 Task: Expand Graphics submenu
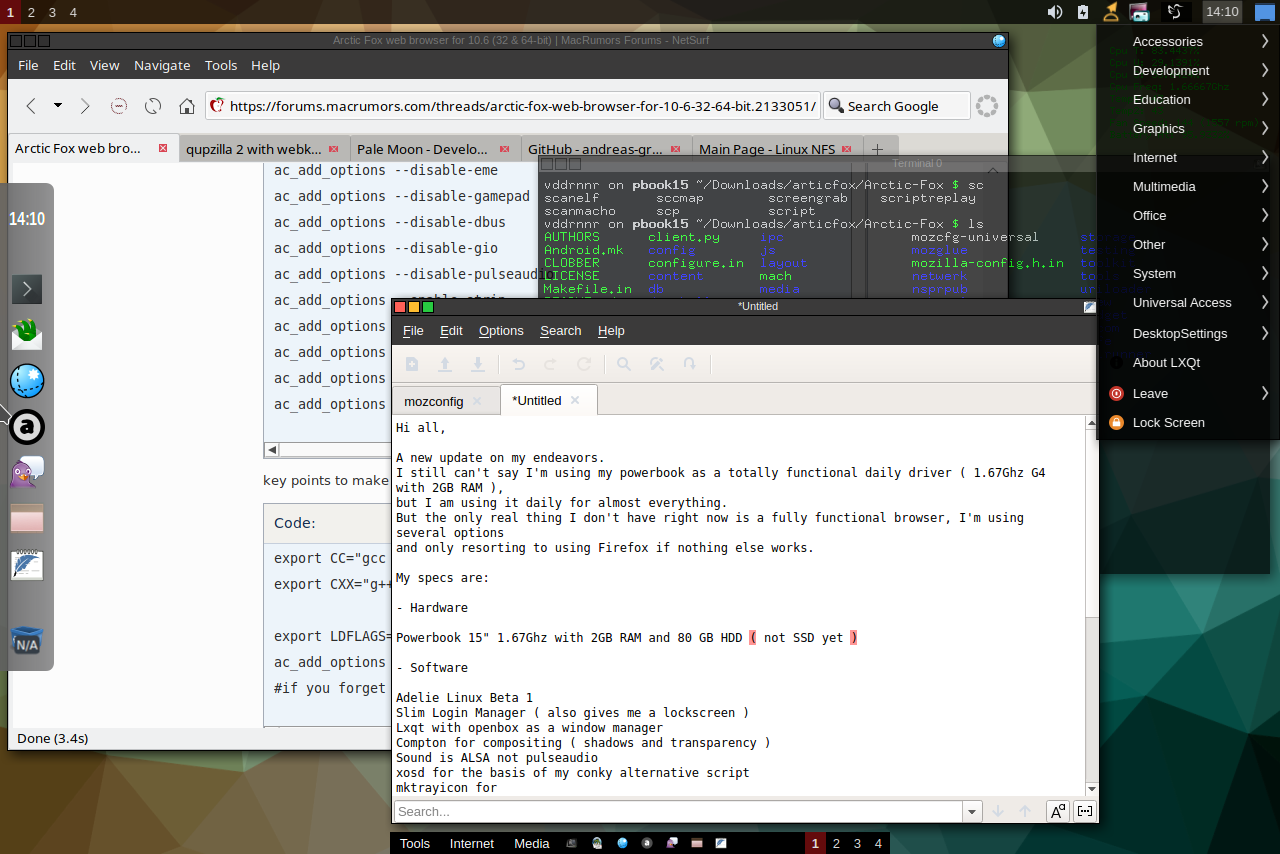pos(1188,128)
